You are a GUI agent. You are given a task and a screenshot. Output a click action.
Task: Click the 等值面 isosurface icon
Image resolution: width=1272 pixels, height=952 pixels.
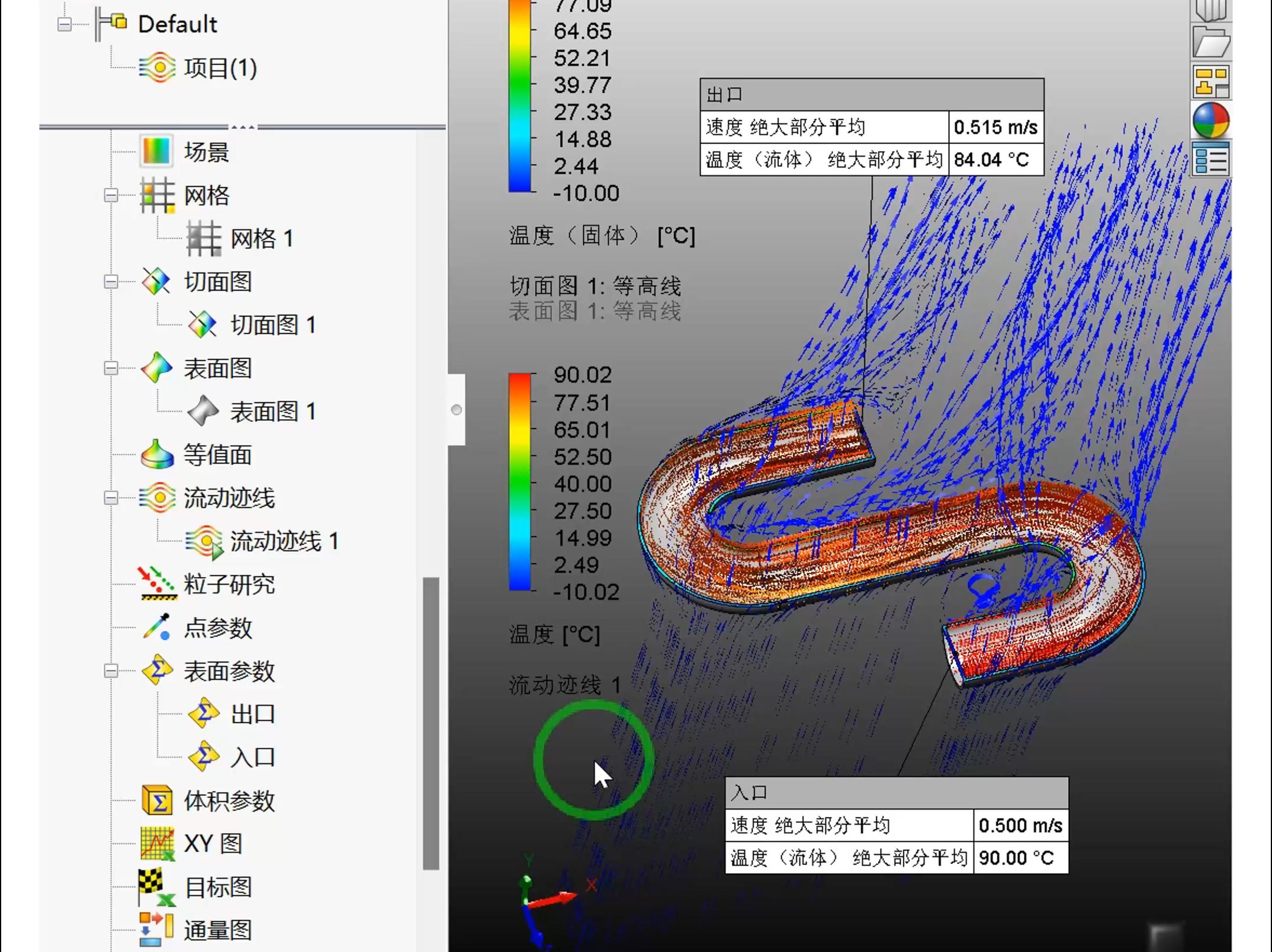pyautogui.click(x=157, y=454)
